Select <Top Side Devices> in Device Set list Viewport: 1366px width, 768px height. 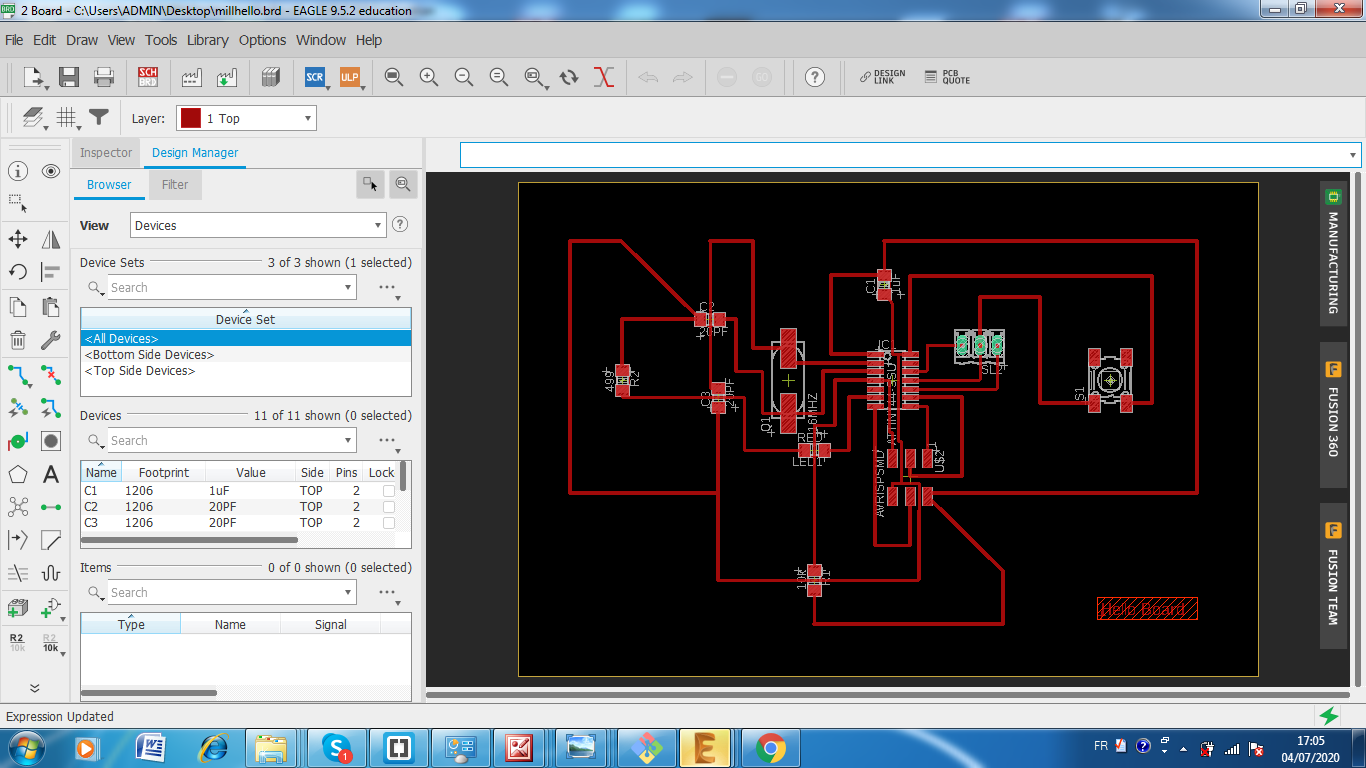pyautogui.click(x=140, y=371)
